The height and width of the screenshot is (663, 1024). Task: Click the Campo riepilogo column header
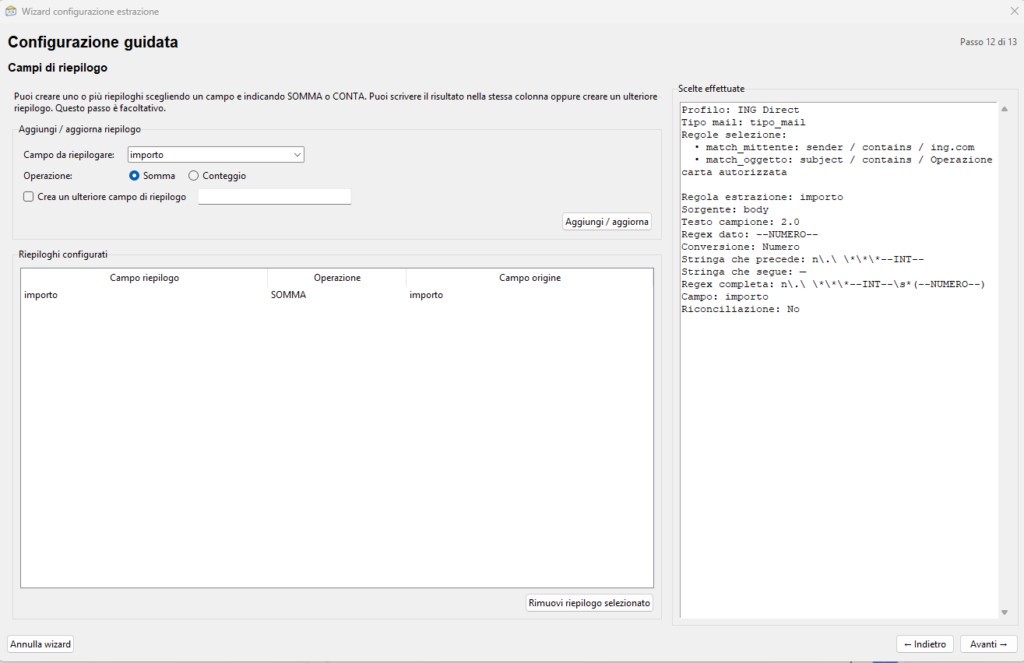144,278
